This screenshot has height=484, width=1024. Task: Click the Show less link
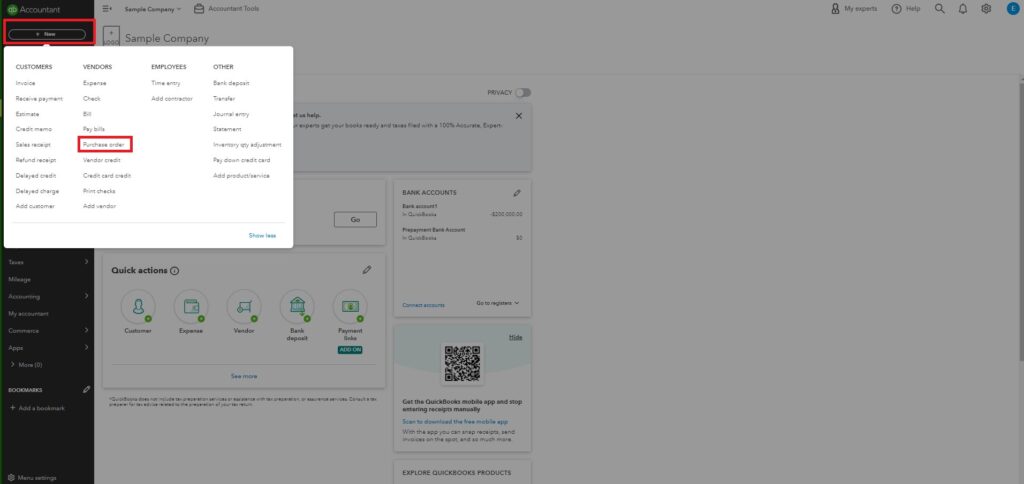(263, 236)
